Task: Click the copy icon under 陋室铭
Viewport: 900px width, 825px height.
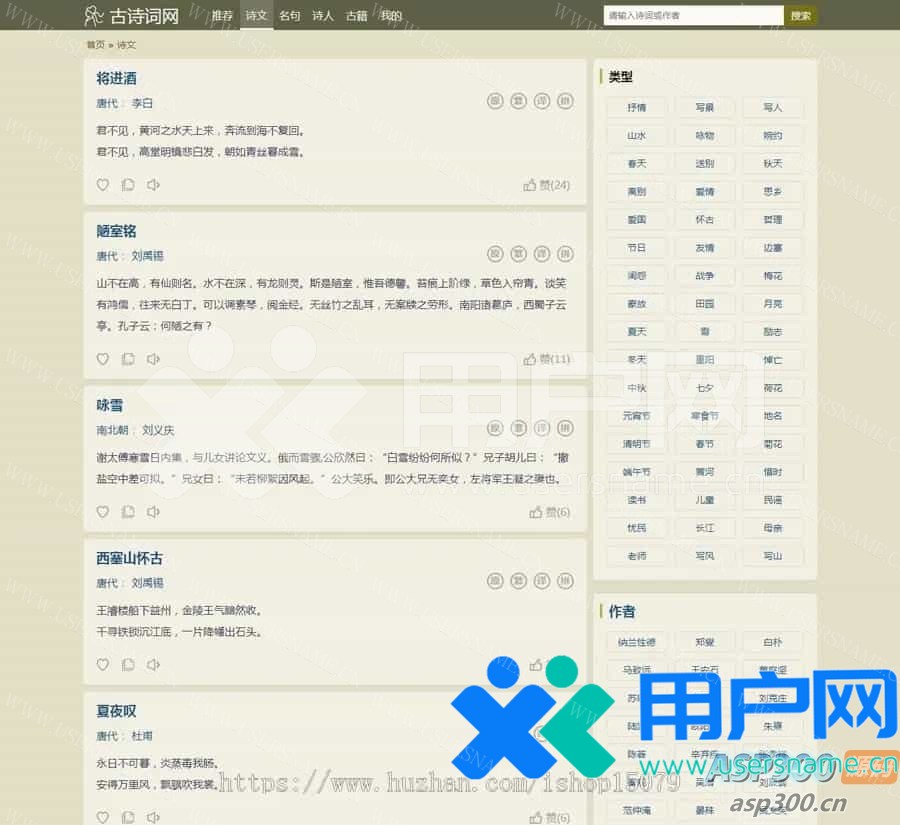Action: (128, 359)
